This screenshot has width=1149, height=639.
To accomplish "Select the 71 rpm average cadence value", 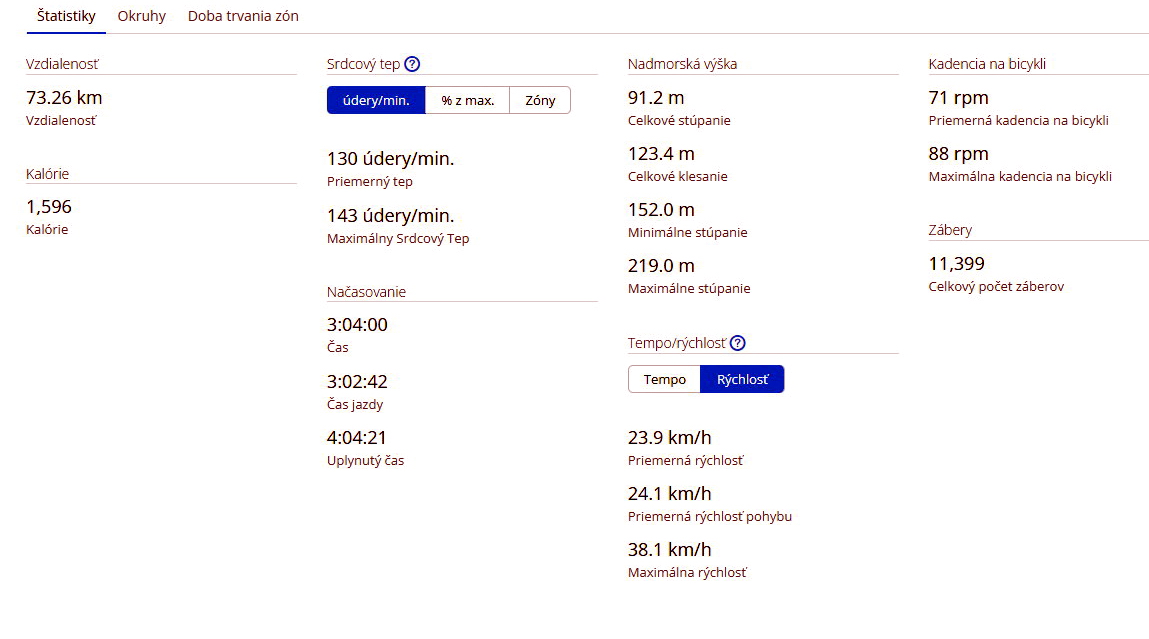I will click(x=958, y=98).
